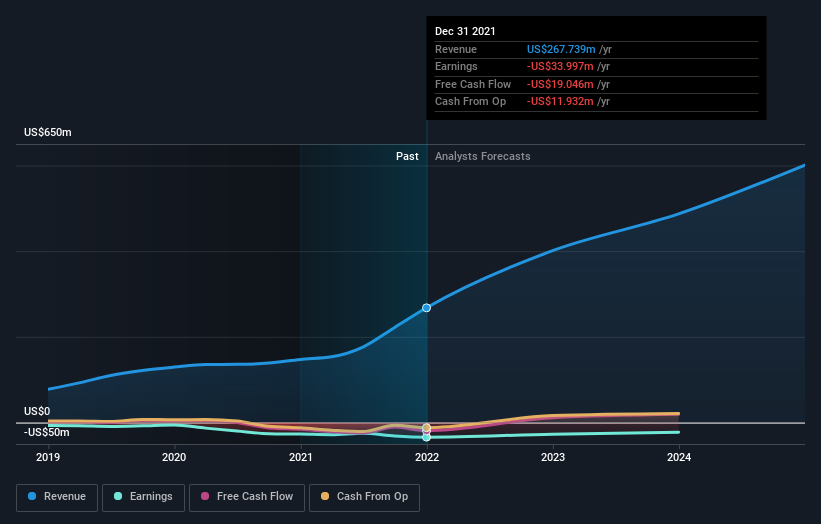Click the US$0 y-axis label
Viewport: 821px width, 524px height.
37,411
